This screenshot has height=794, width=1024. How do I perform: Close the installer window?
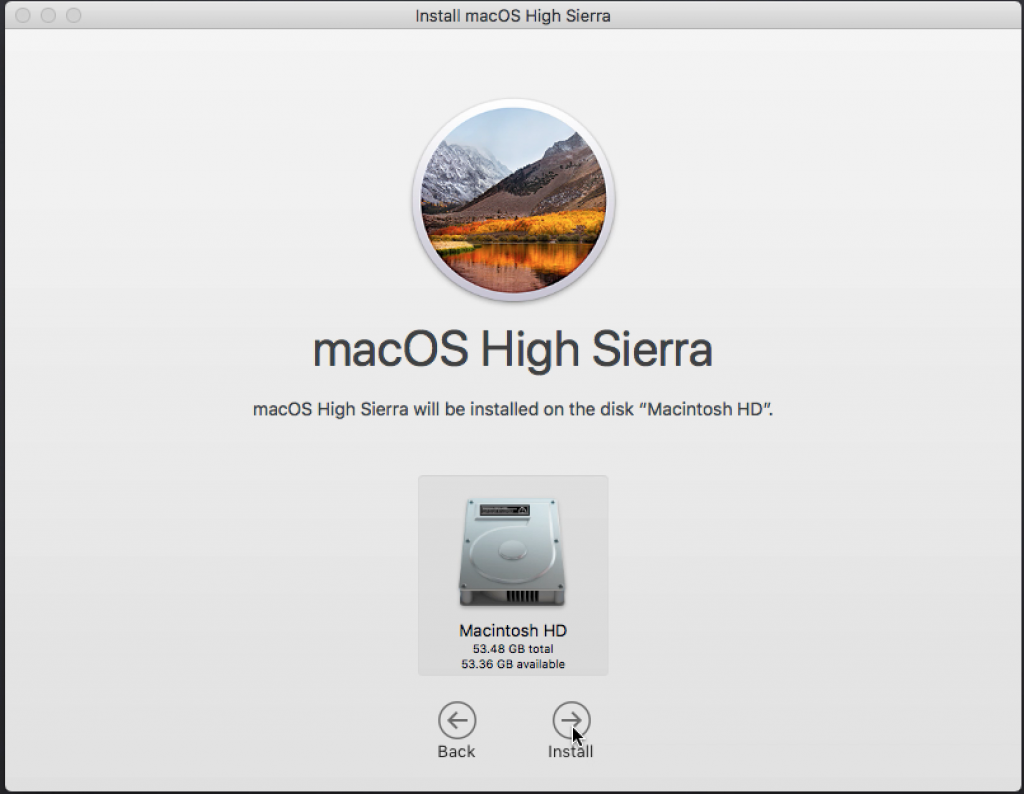pyautogui.click(x=23, y=15)
